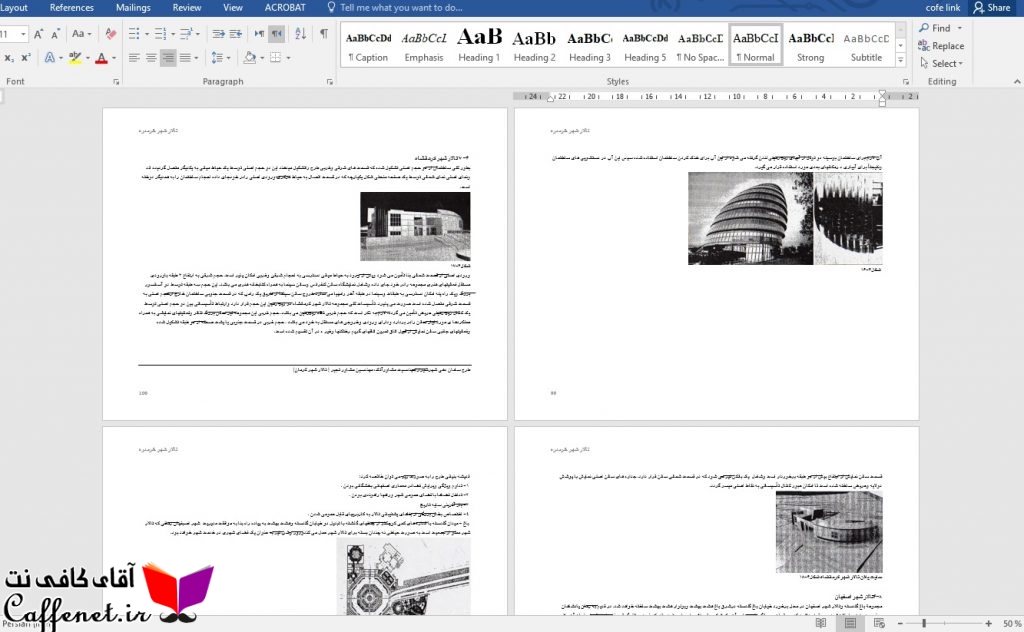Align text to the left
Screen dimensions: 1024x632
(134, 58)
